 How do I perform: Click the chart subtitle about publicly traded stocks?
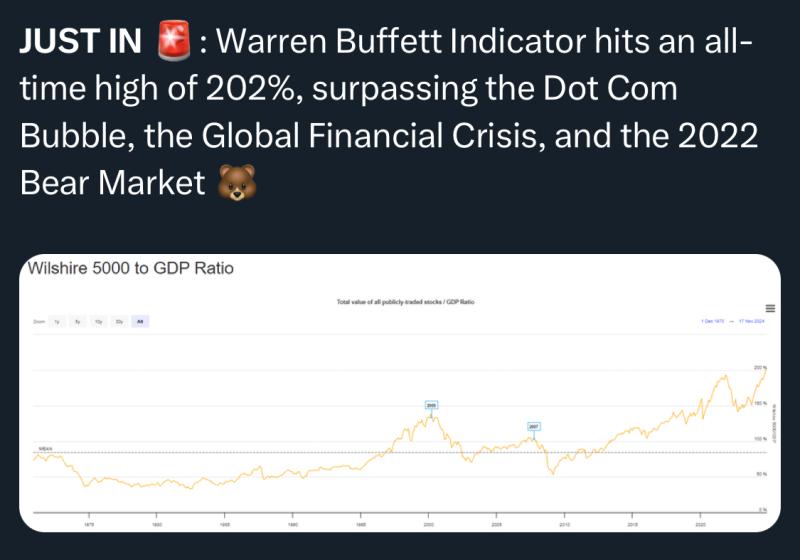(406, 302)
